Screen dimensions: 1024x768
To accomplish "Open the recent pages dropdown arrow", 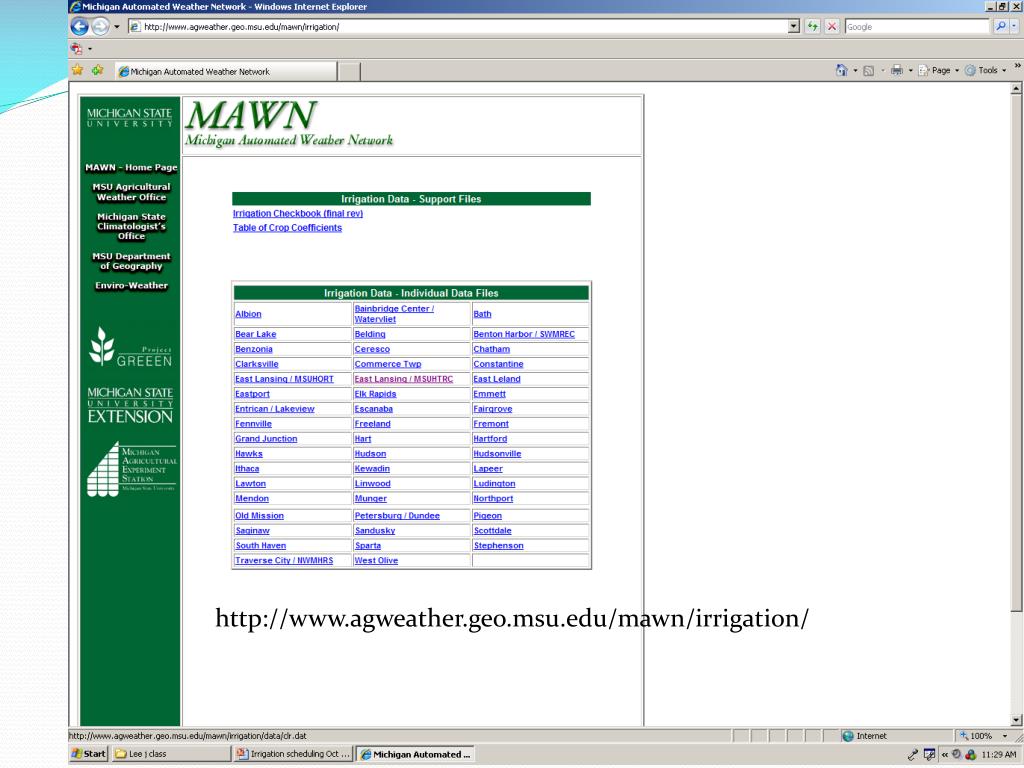I will click(x=117, y=27).
